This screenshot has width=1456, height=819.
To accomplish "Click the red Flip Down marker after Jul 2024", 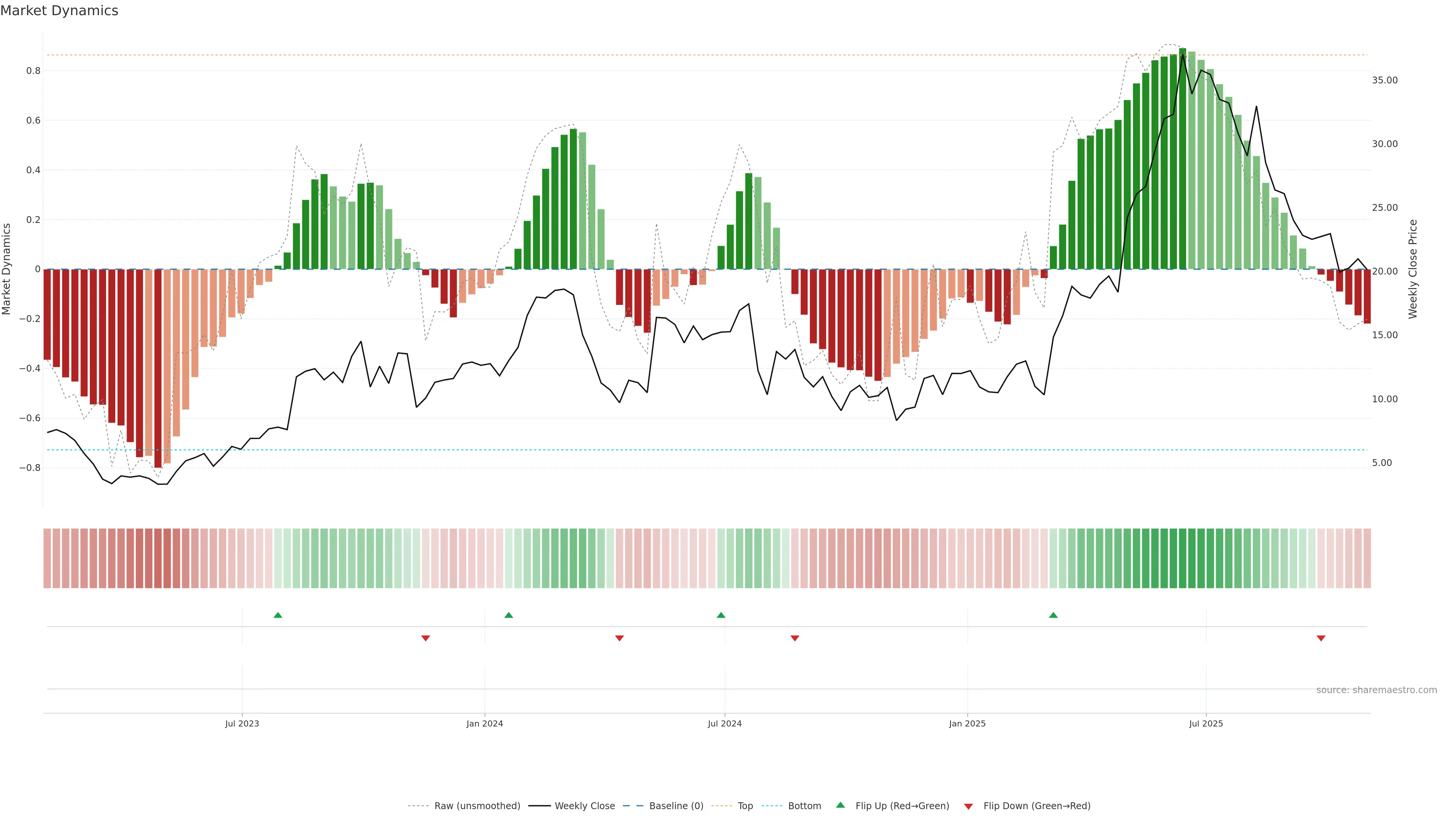I will click(x=795, y=638).
